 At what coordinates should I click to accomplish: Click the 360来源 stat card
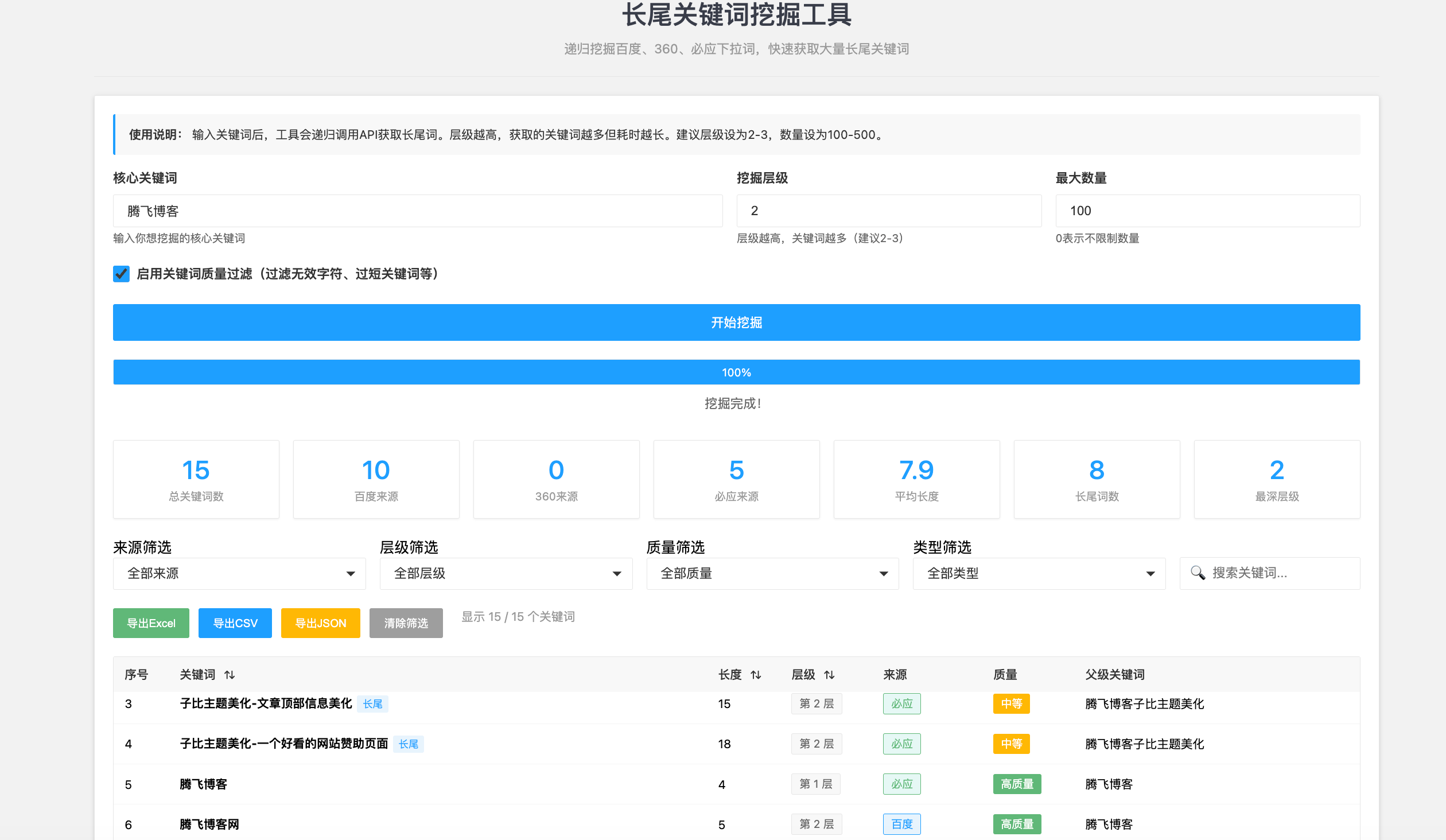pyautogui.click(x=557, y=480)
